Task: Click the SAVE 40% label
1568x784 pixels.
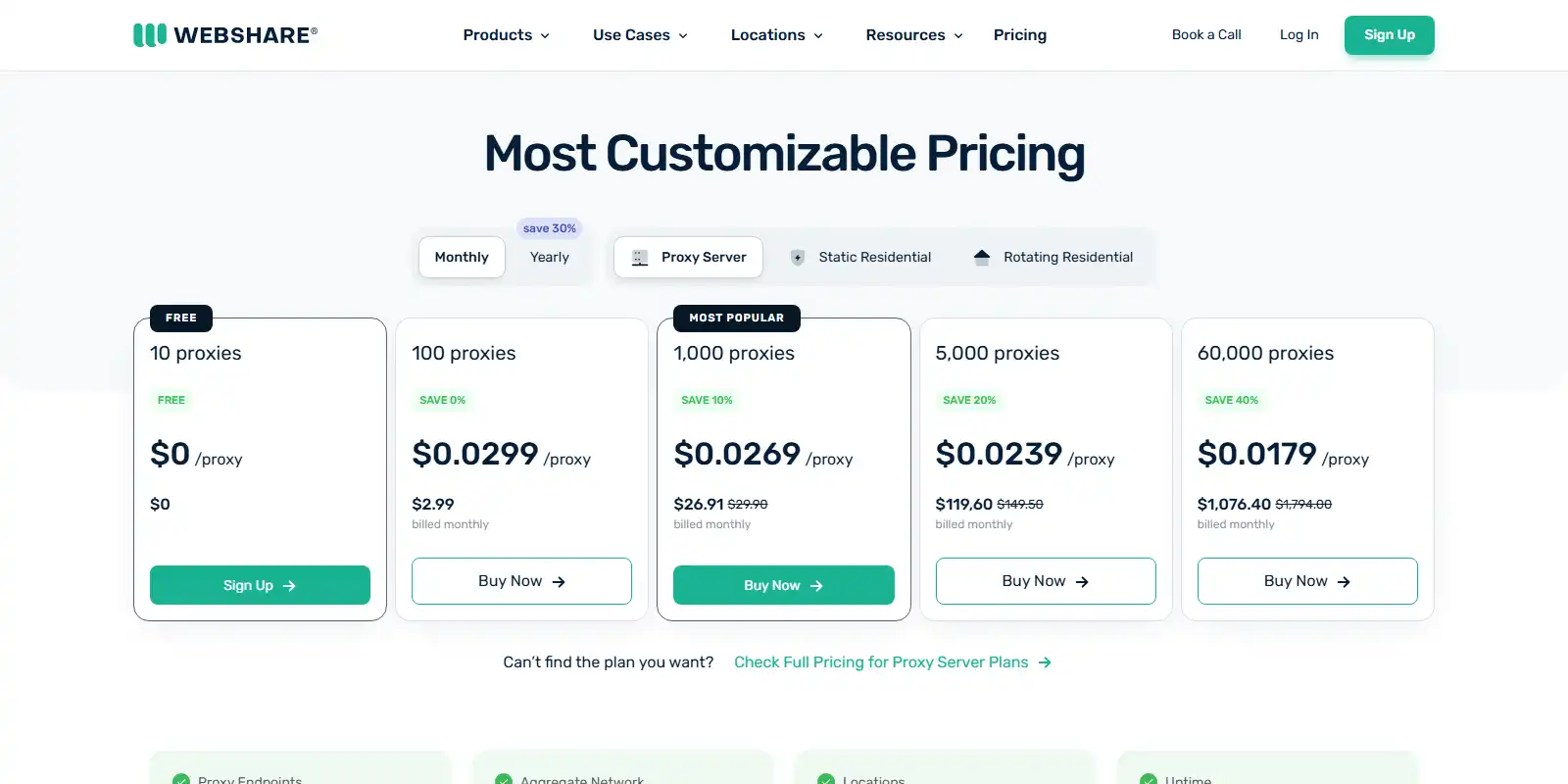Action: [1231, 400]
